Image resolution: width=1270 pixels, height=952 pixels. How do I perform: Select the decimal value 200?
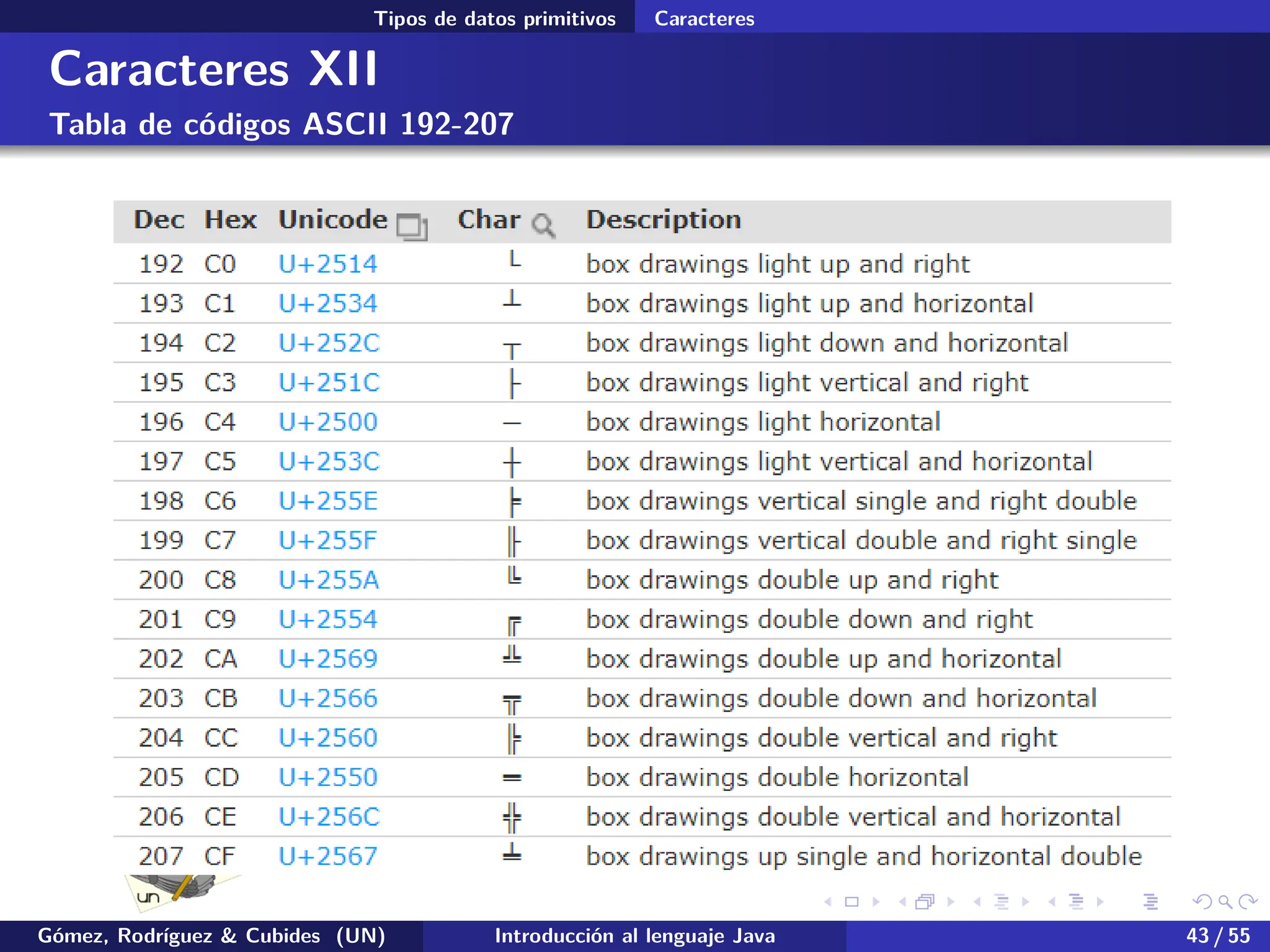161,580
